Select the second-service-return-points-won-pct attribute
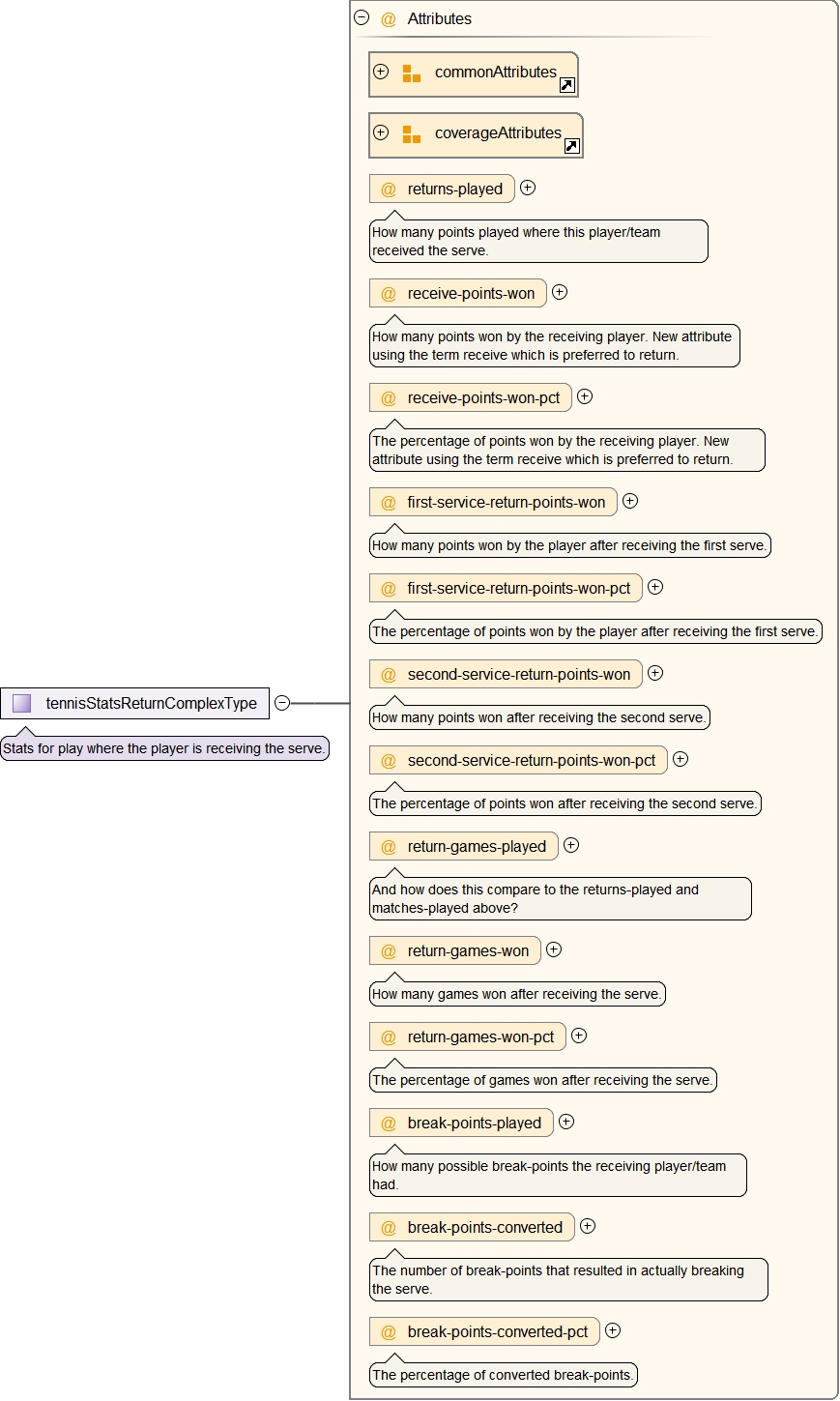Viewport: 840px width, 1401px height. [531, 761]
